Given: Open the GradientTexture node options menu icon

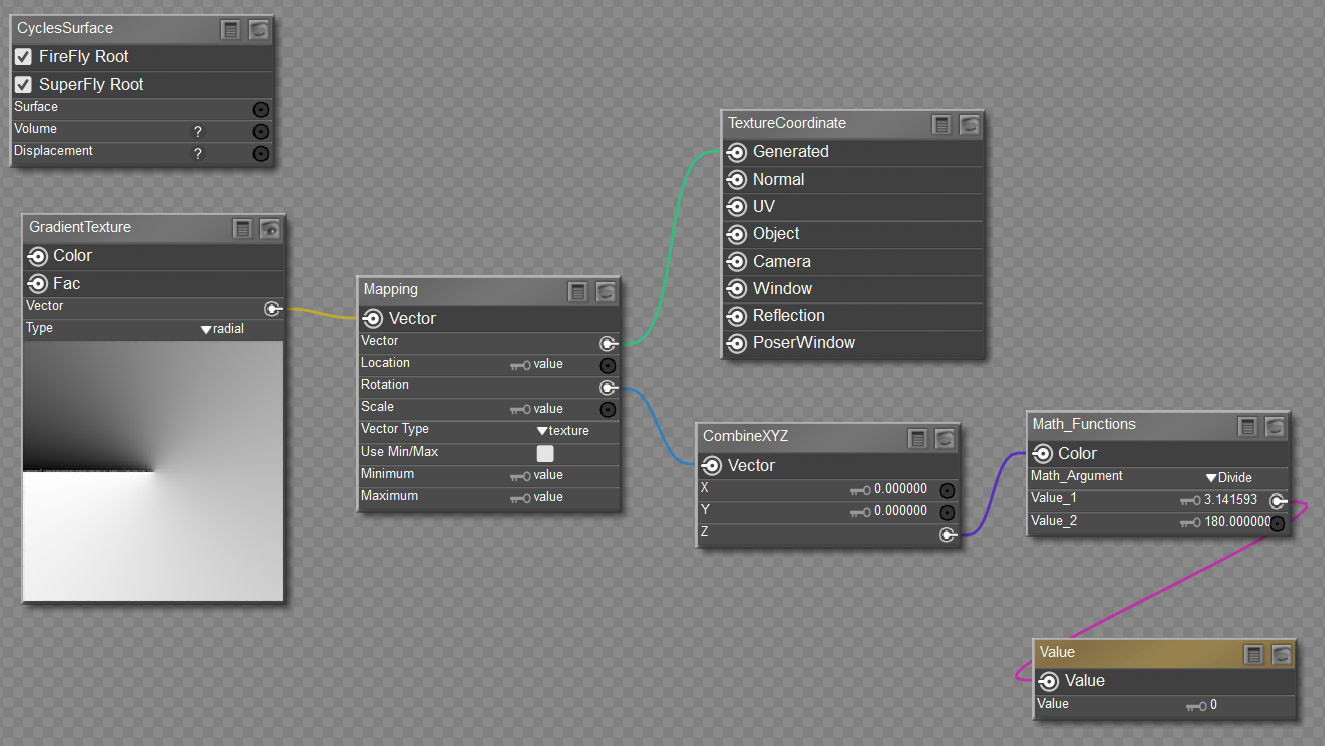Looking at the screenshot, I should pos(243,228).
